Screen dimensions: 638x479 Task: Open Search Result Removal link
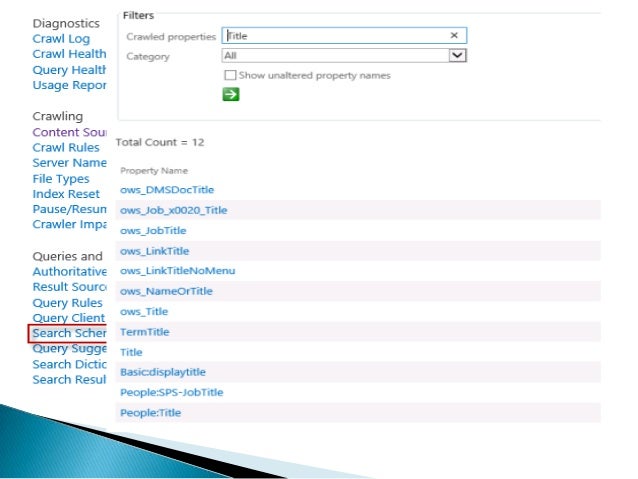pyautogui.click(x=69, y=380)
